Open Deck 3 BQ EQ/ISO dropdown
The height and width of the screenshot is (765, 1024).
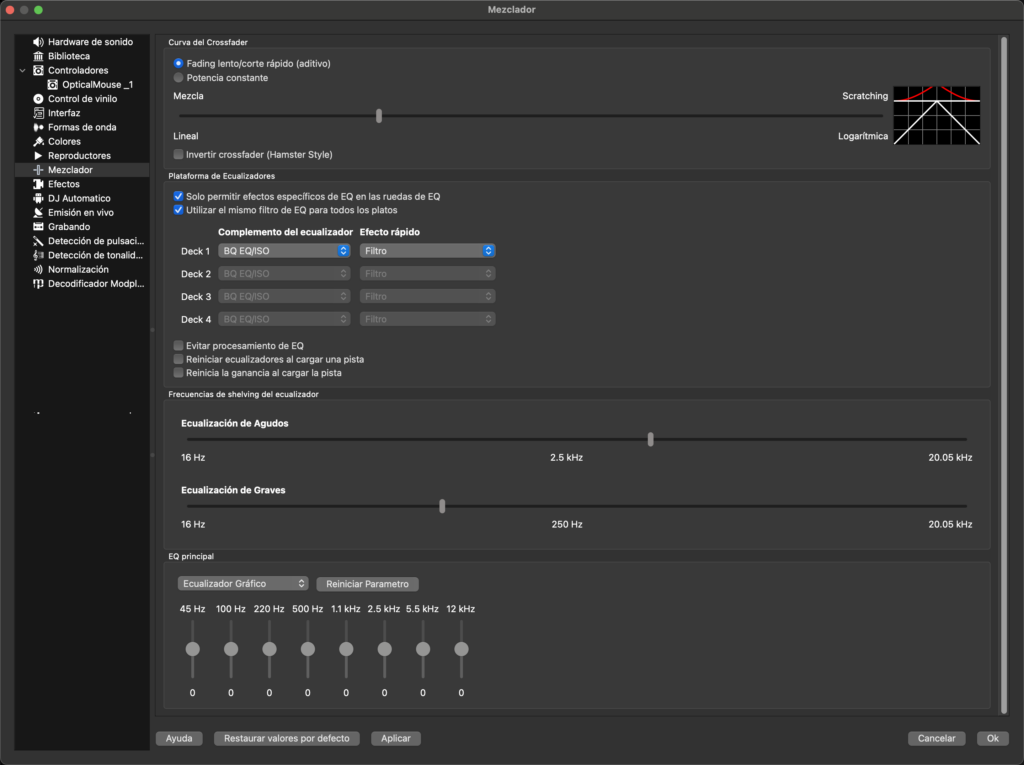[284, 297]
